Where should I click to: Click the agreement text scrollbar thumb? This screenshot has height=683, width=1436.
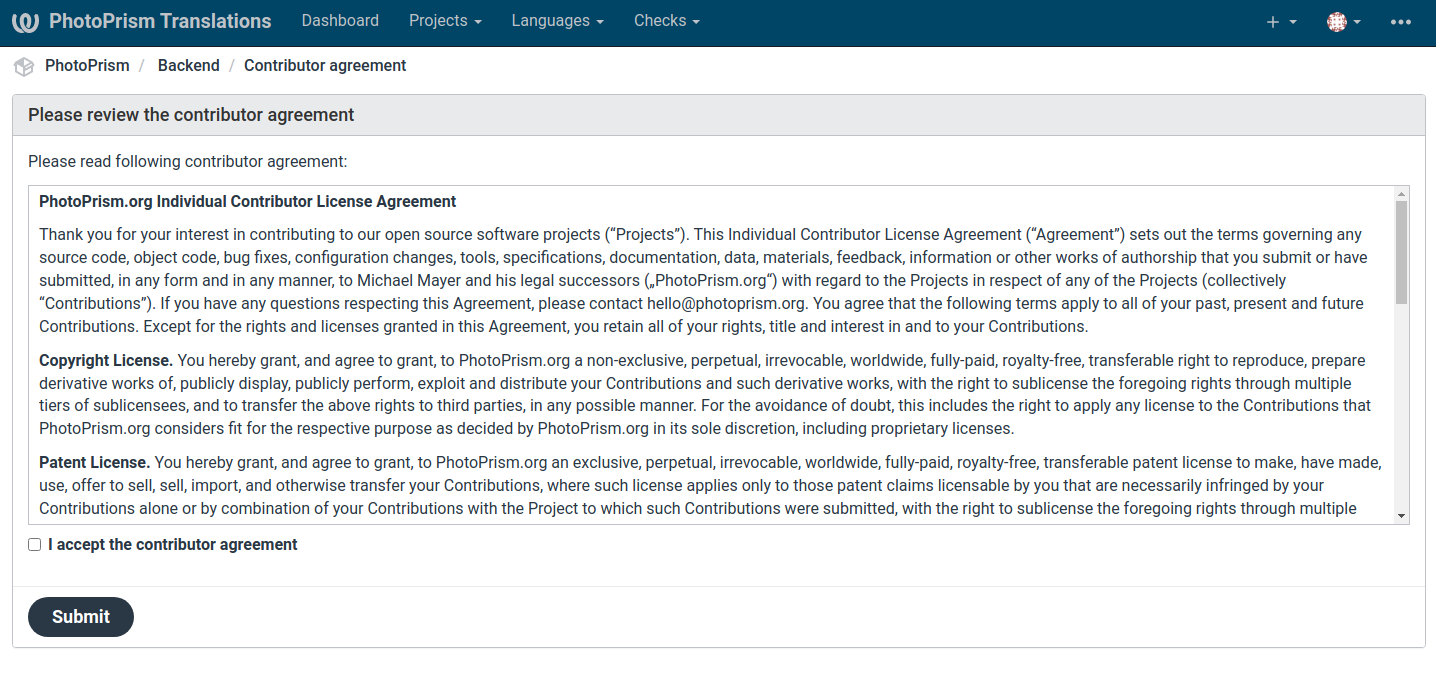1401,252
